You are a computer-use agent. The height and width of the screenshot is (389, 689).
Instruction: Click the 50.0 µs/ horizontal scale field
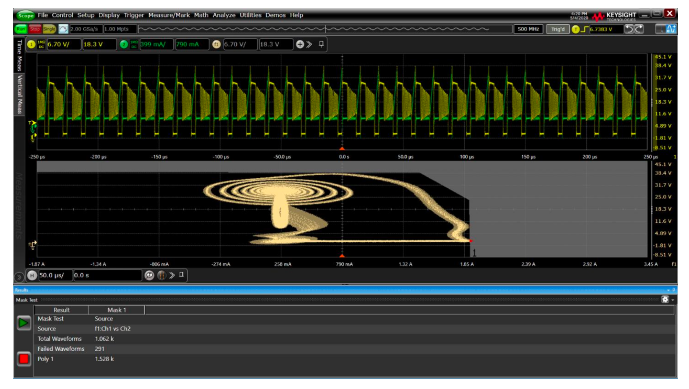(55, 275)
